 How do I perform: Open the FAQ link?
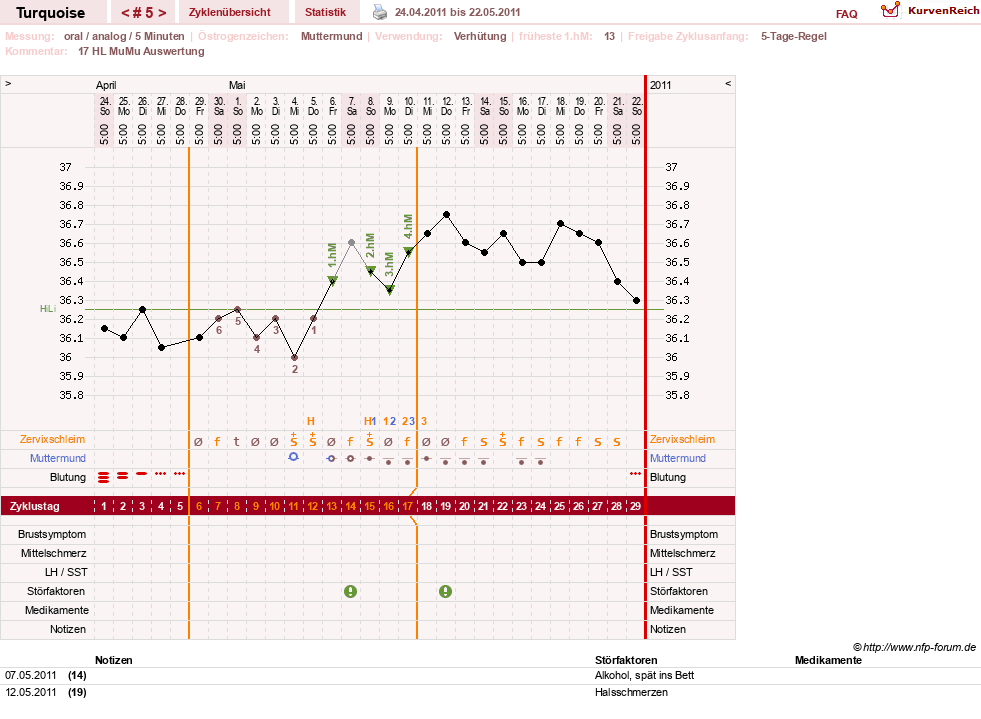[x=846, y=14]
